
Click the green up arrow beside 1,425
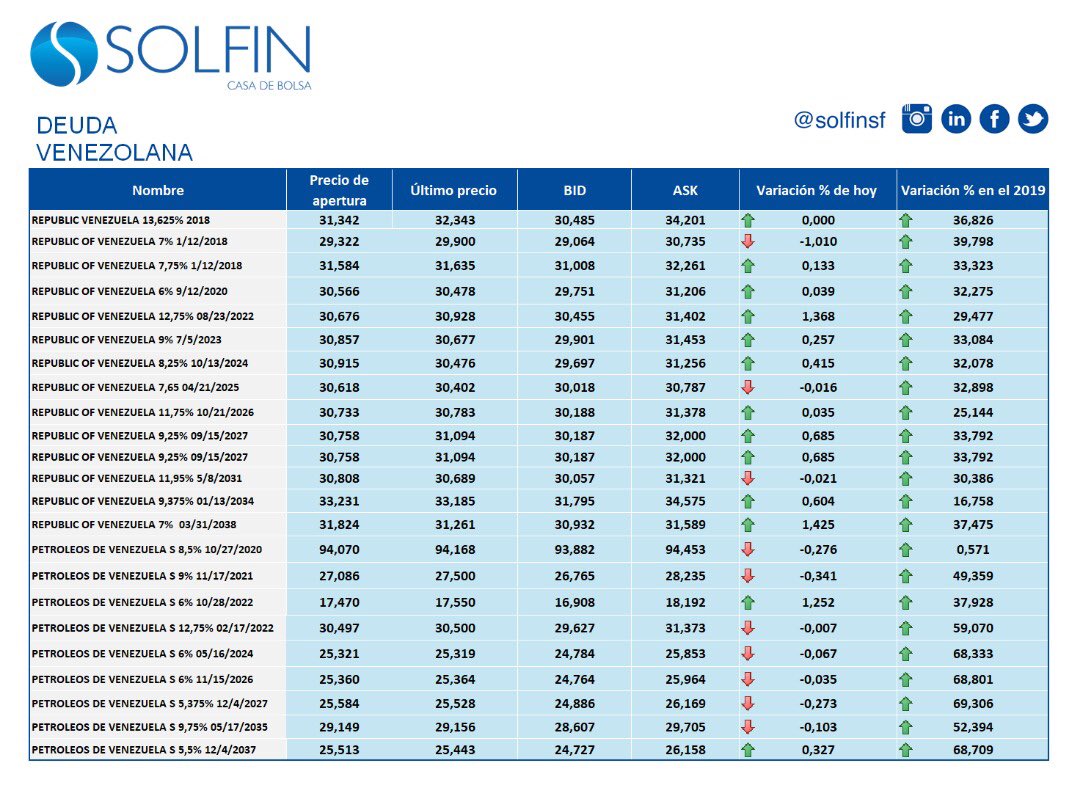coord(748,525)
